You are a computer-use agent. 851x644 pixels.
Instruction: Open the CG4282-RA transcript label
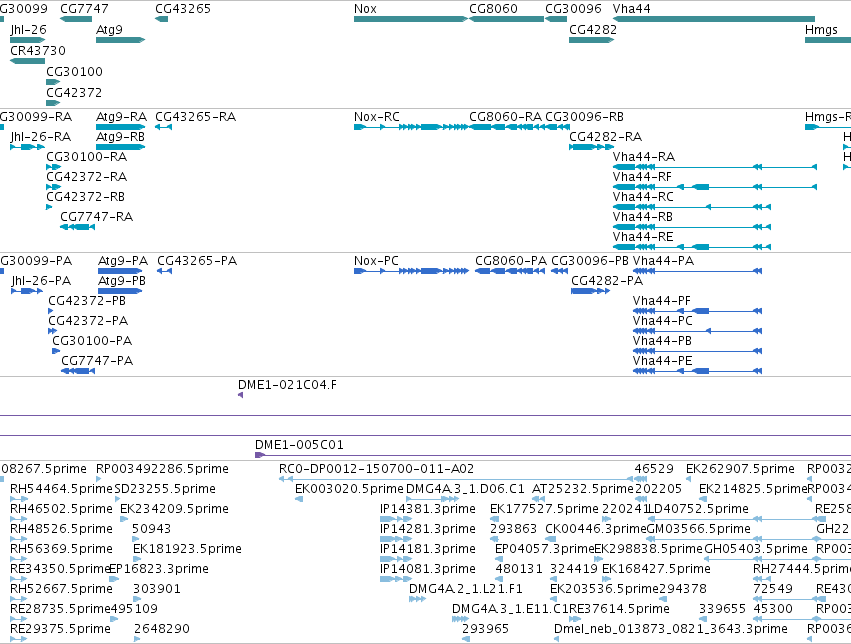click(605, 137)
